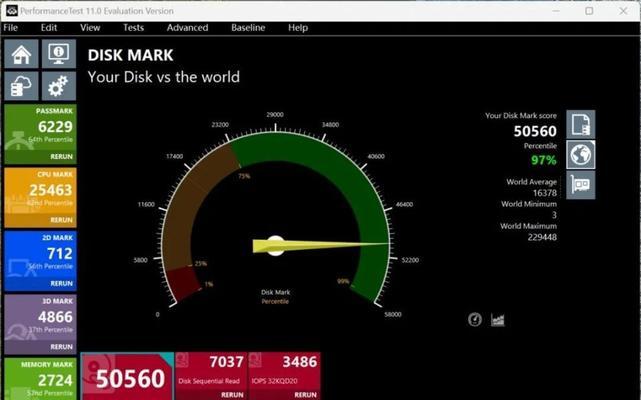The image size is (641, 400).
Task: Rerun the 3D Mark test
Action: [61, 347]
